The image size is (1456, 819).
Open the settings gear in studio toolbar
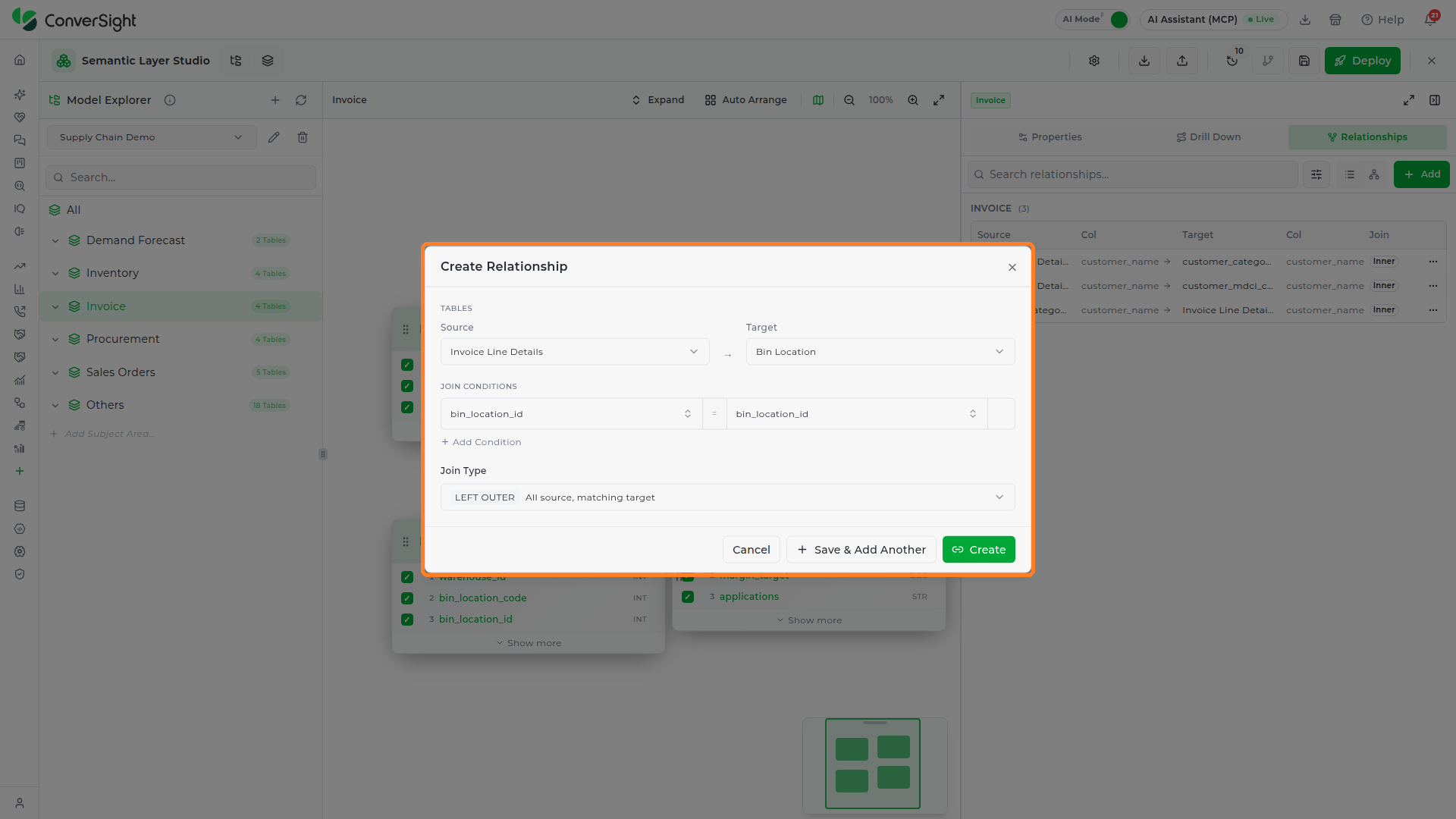[1094, 61]
